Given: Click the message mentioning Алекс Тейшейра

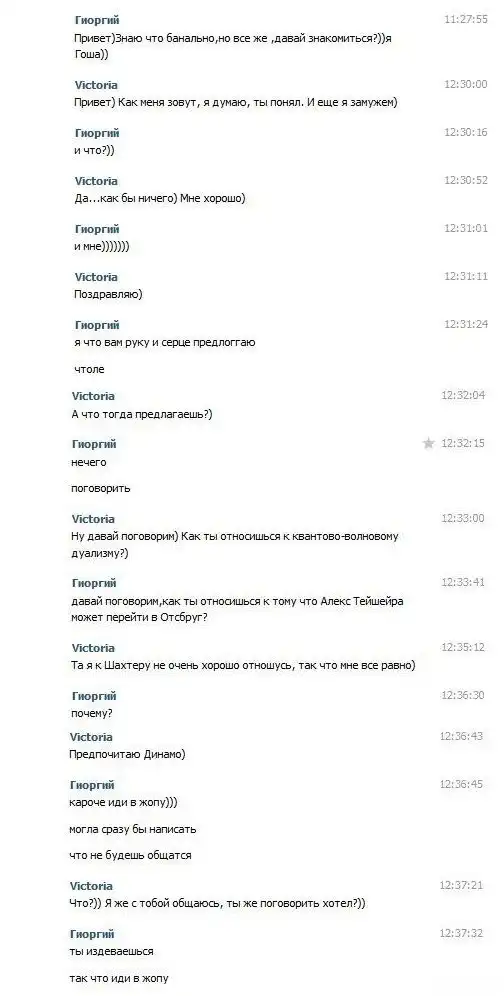Looking at the screenshot, I should click(x=237, y=609).
